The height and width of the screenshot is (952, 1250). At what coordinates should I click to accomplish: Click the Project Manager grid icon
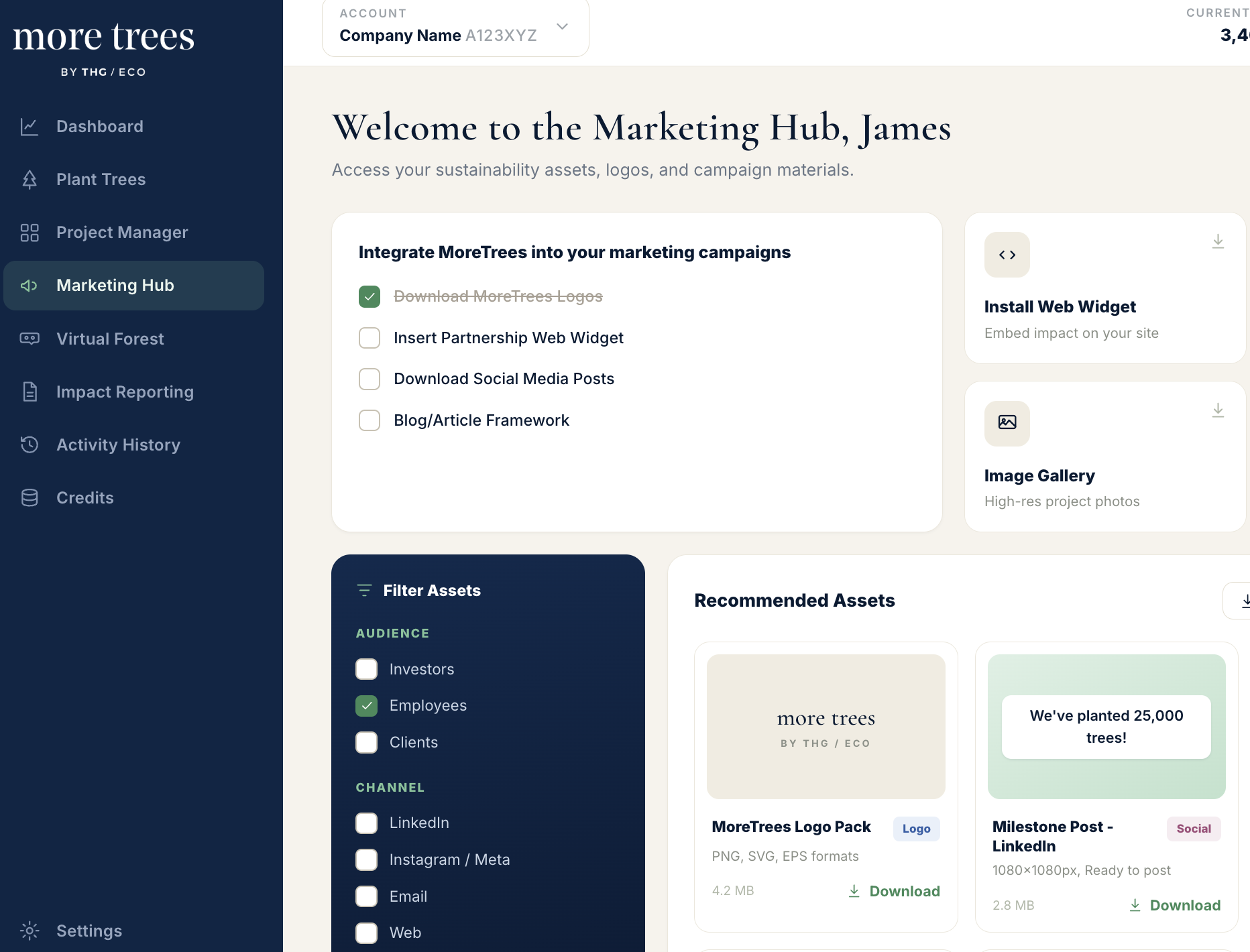pyautogui.click(x=30, y=232)
